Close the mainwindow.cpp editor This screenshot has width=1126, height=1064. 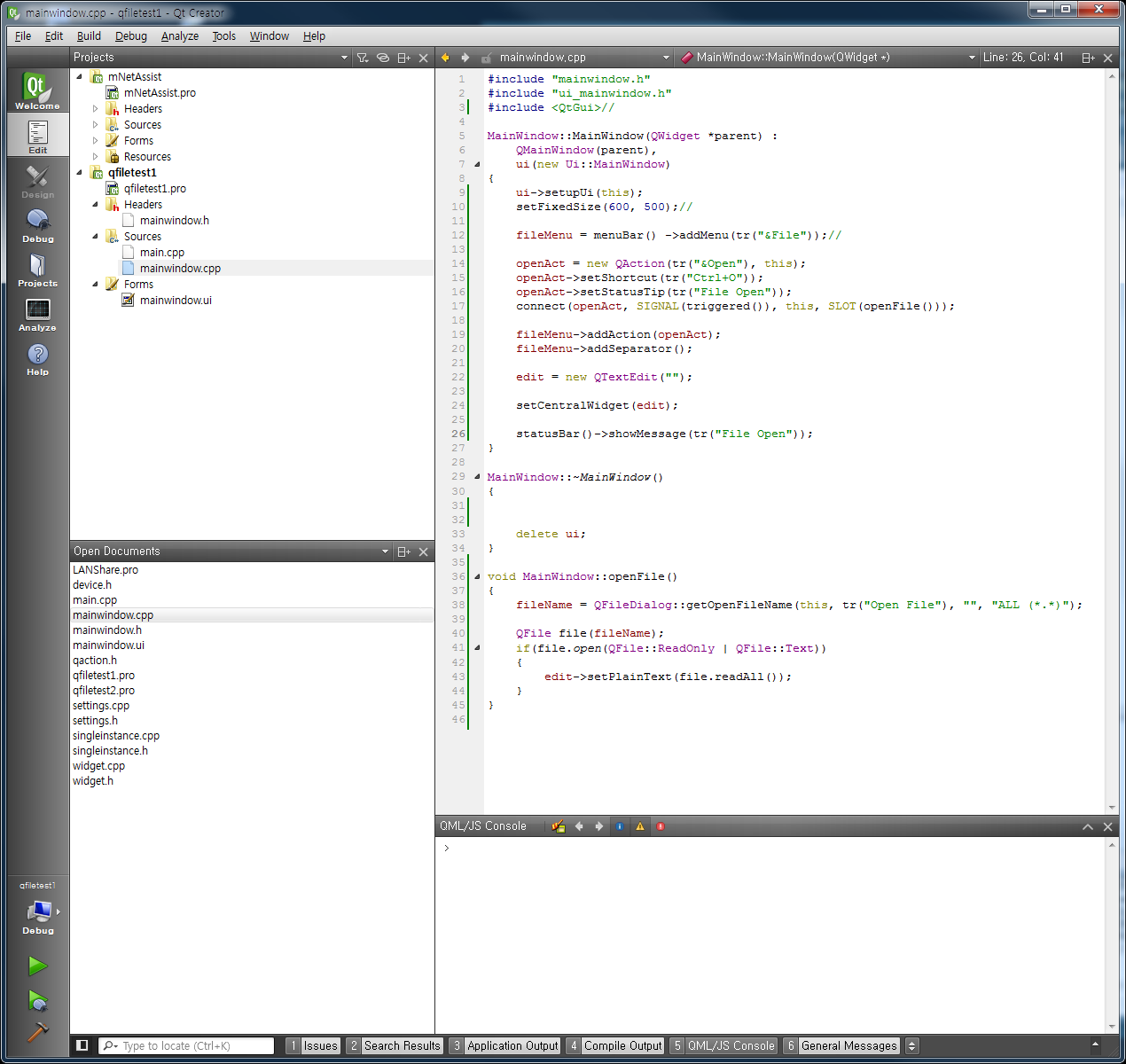tap(1108, 58)
